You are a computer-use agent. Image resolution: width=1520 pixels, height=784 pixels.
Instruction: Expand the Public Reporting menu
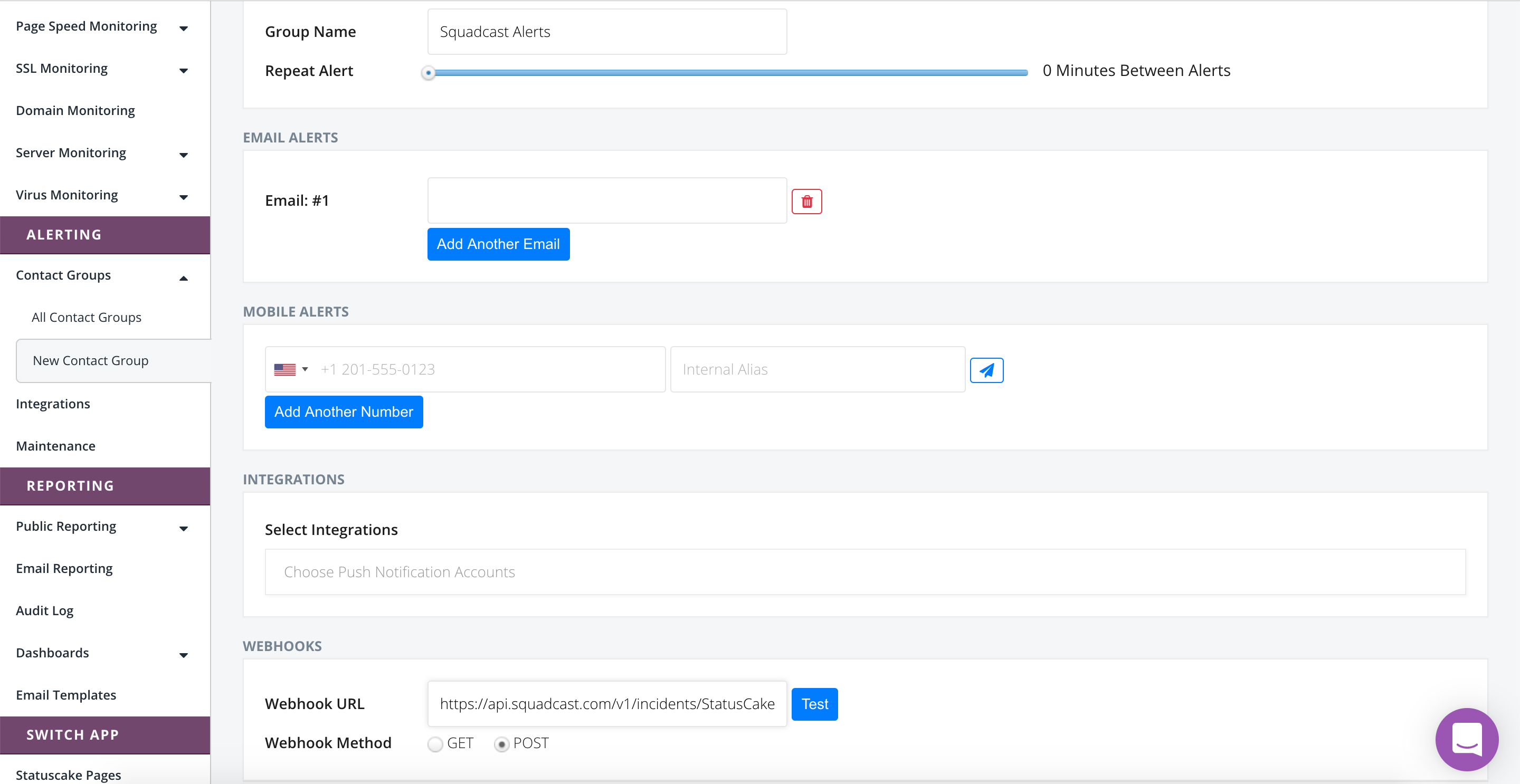(x=183, y=528)
